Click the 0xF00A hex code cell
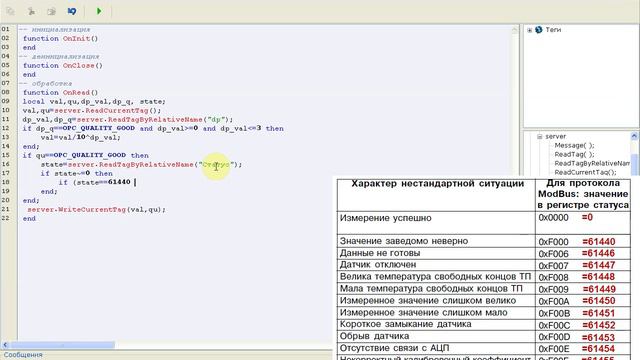 tap(554, 301)
